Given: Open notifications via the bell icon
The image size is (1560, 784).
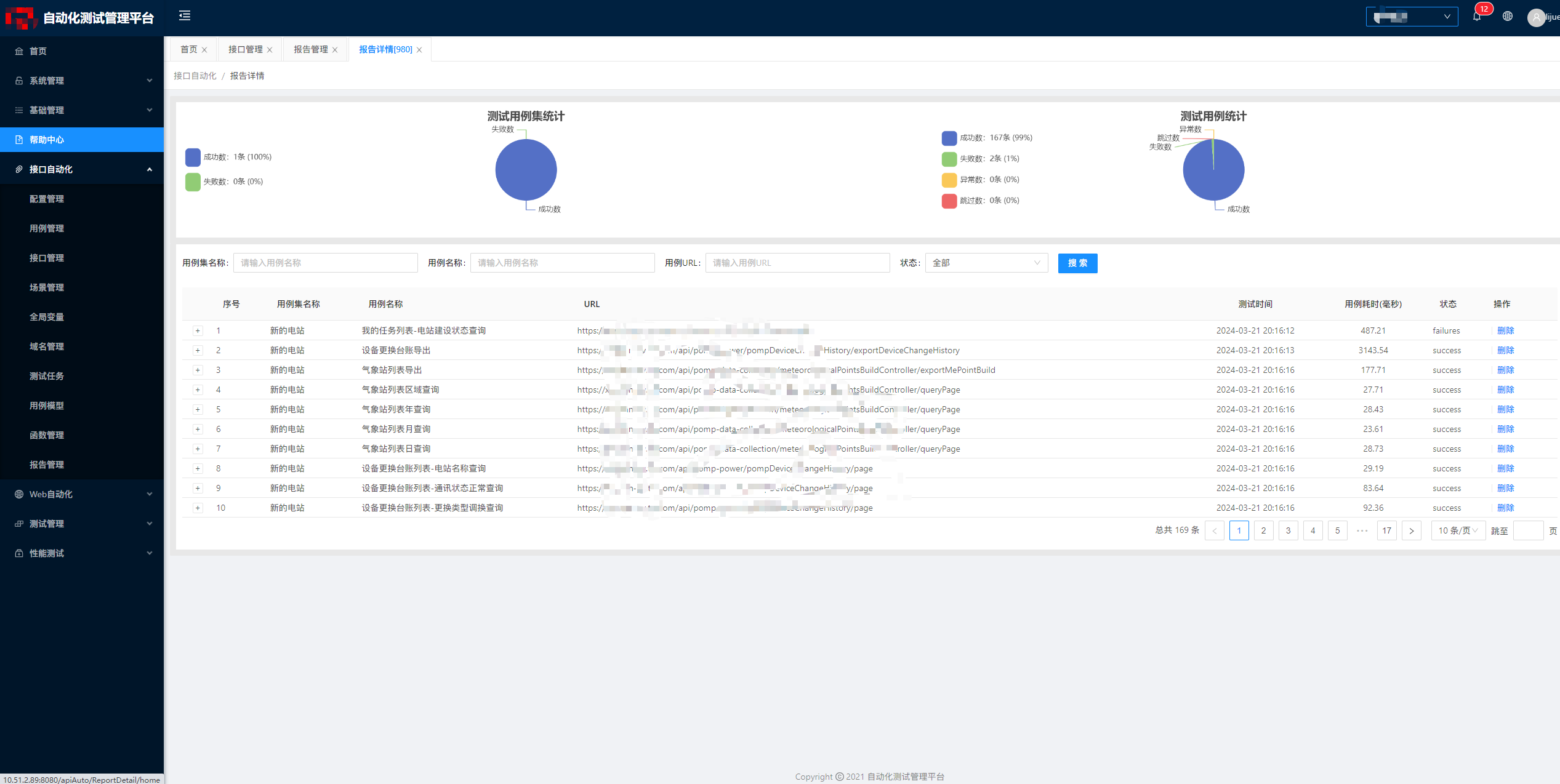Looking at the screenshot, I should coord(1476,17).
